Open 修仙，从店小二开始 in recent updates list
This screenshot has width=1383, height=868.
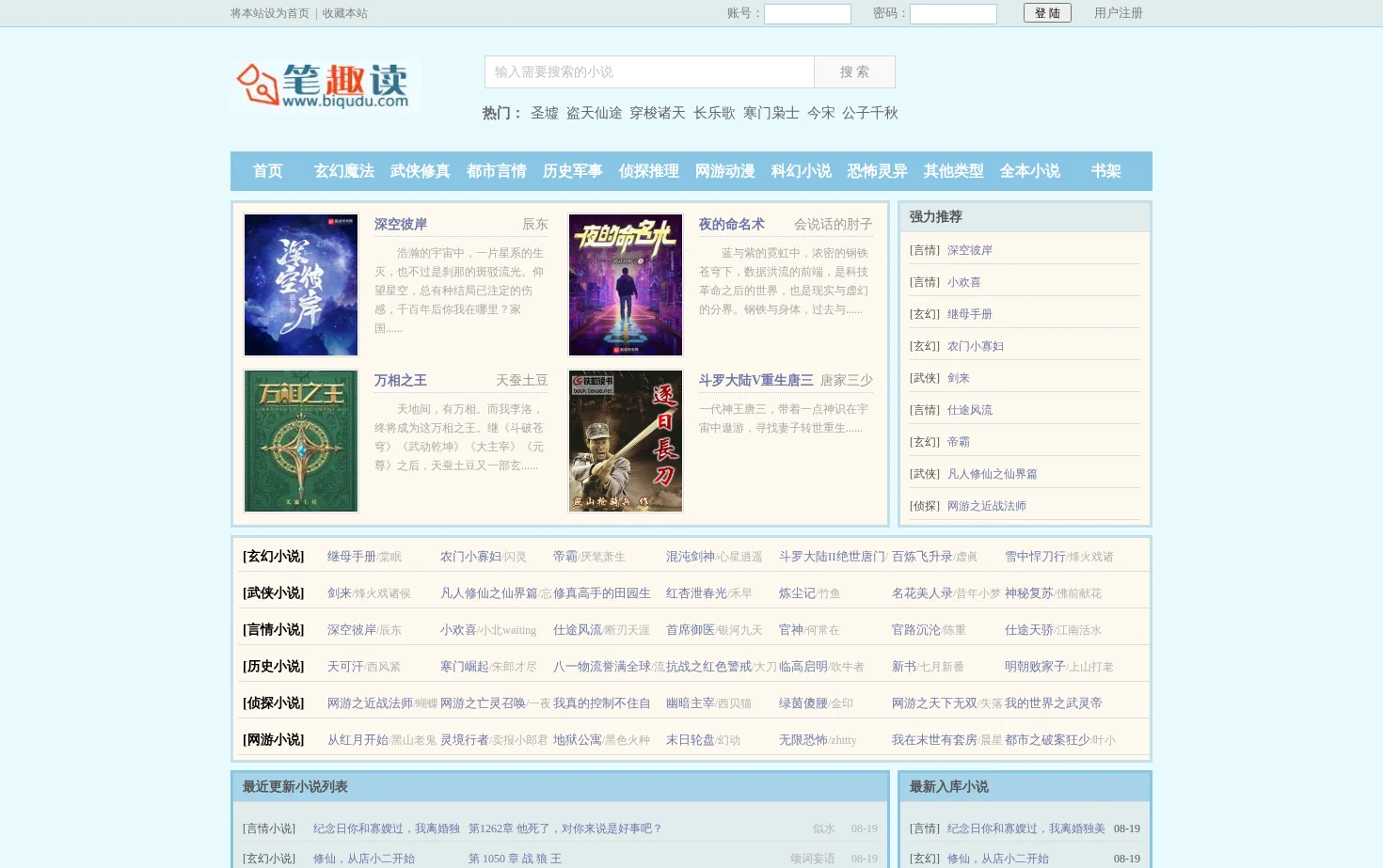tap(364, 859)
